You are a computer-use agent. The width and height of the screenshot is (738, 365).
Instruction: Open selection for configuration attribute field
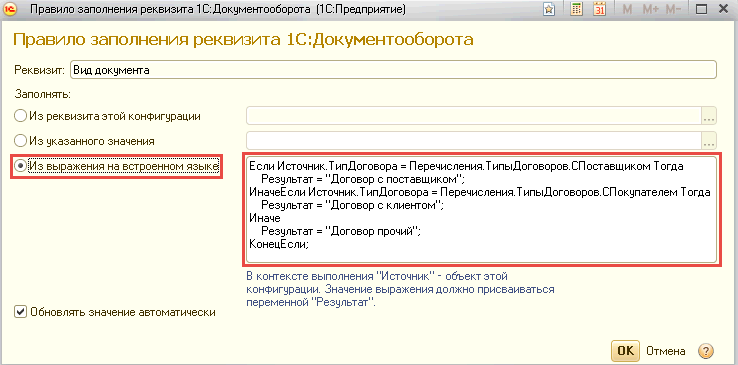pos(709,116)
